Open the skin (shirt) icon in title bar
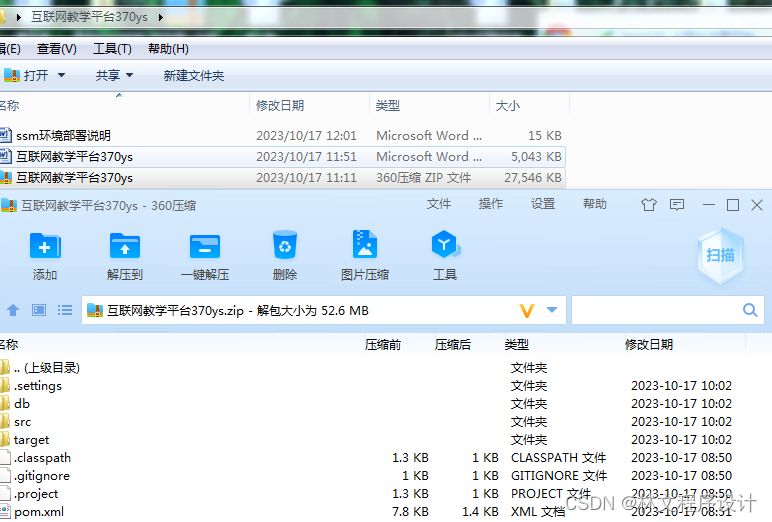Screen dimensions: 772x522 point(649,205)
